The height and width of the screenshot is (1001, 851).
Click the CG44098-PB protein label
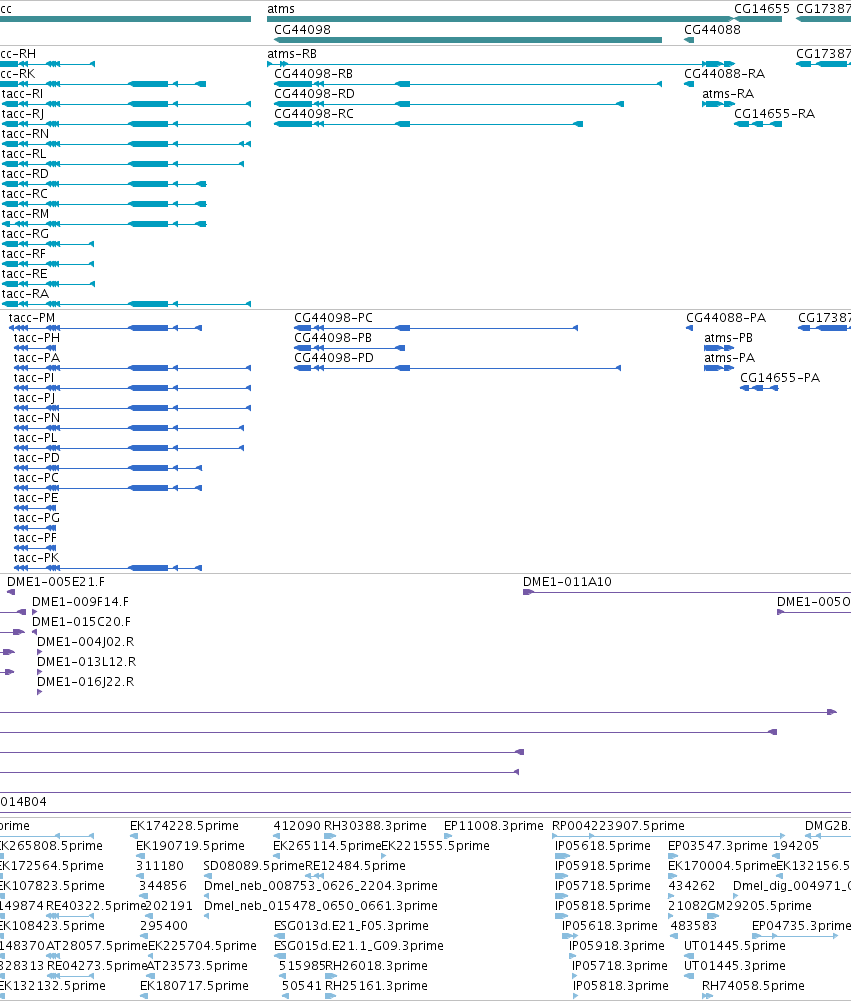pos(333,338)
